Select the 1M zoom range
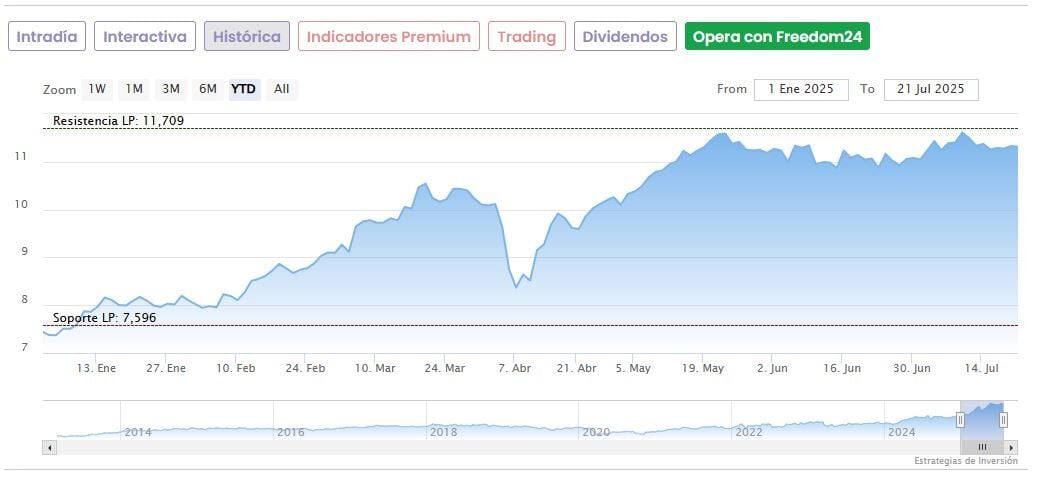The height and width of the screenshot is (477, 1037). (x=134, y=89)
